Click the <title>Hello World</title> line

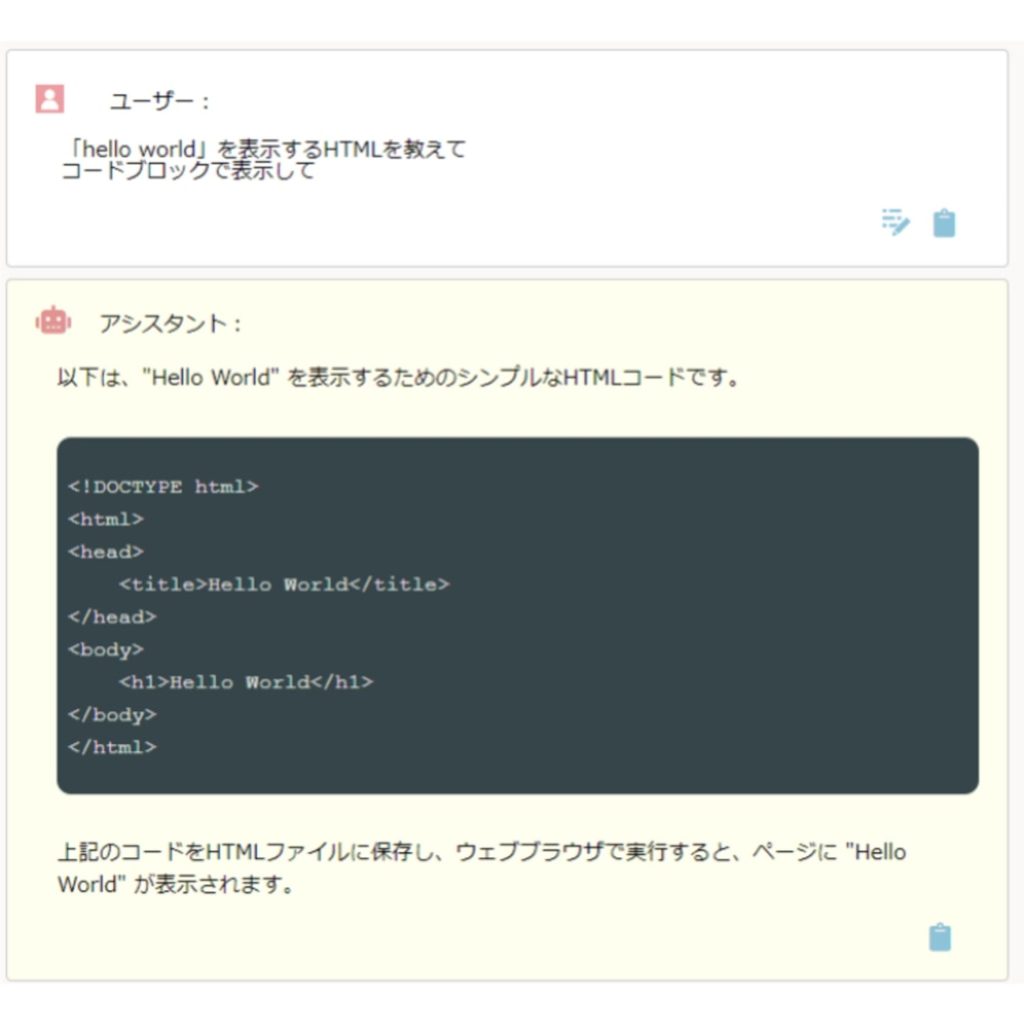point(284,584)
